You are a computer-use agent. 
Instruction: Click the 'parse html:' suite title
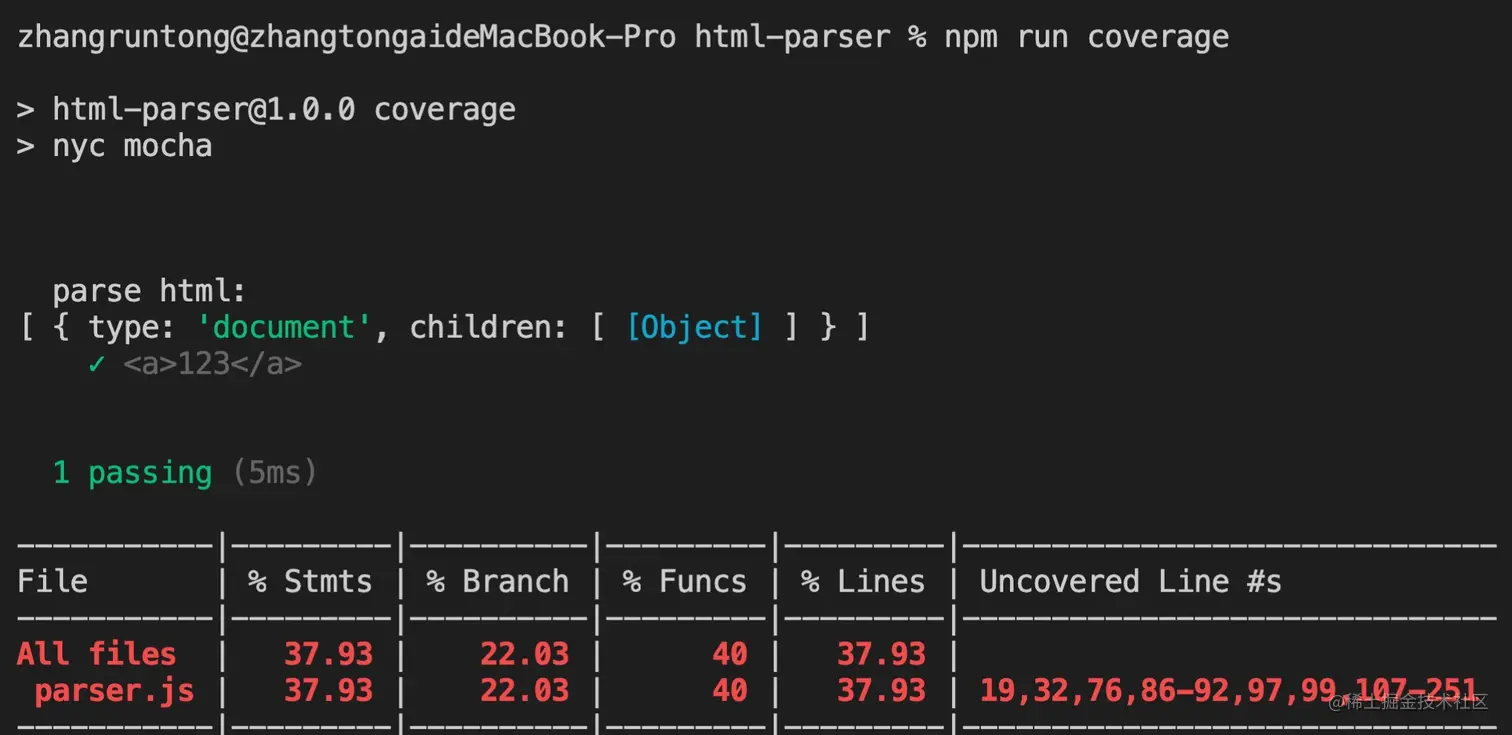point(149,291)
